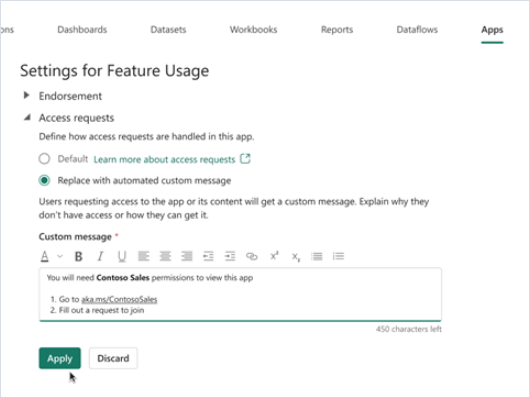Align text to the right
Viewport: 530px width, 397px height.
187,256
